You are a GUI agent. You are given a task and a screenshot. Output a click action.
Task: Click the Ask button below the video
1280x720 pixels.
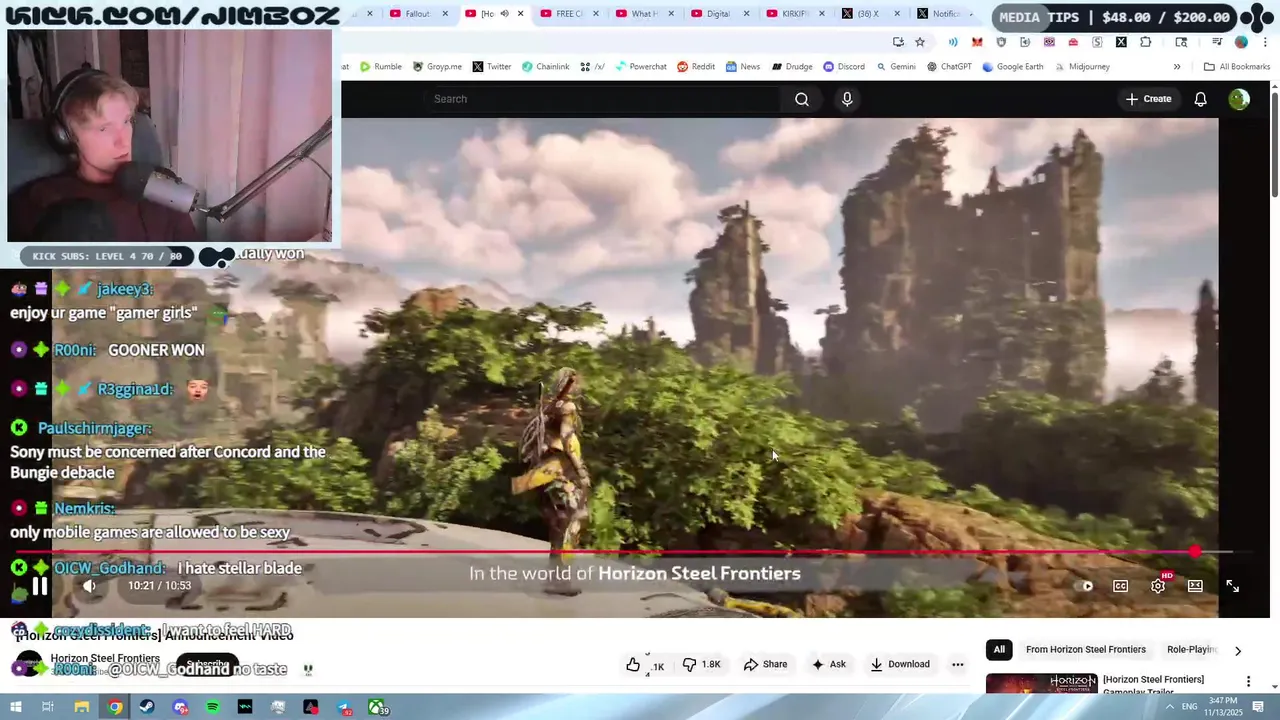click(x=828, y=664)
